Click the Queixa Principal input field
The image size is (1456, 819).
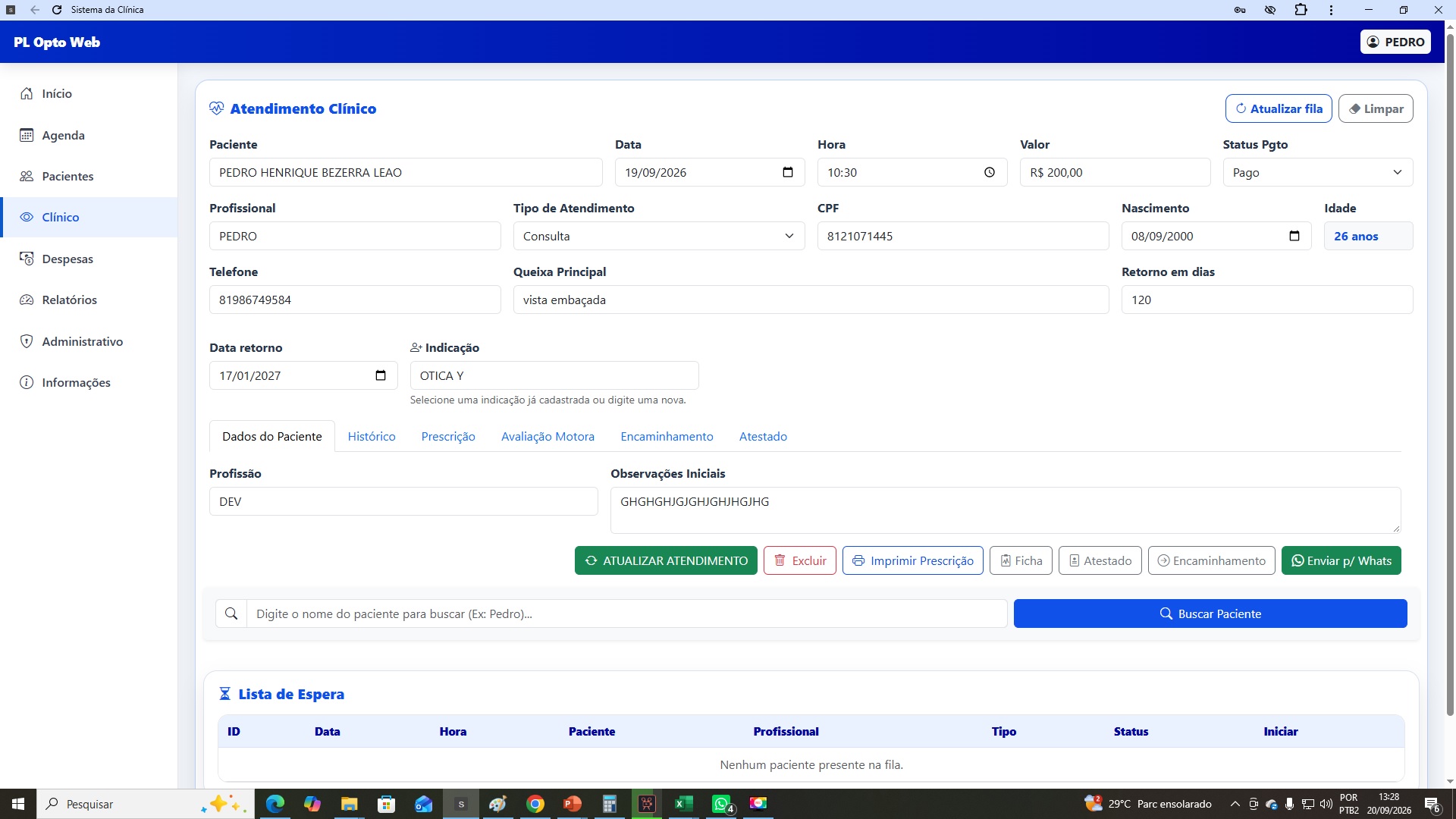click(x=811, y=300)
